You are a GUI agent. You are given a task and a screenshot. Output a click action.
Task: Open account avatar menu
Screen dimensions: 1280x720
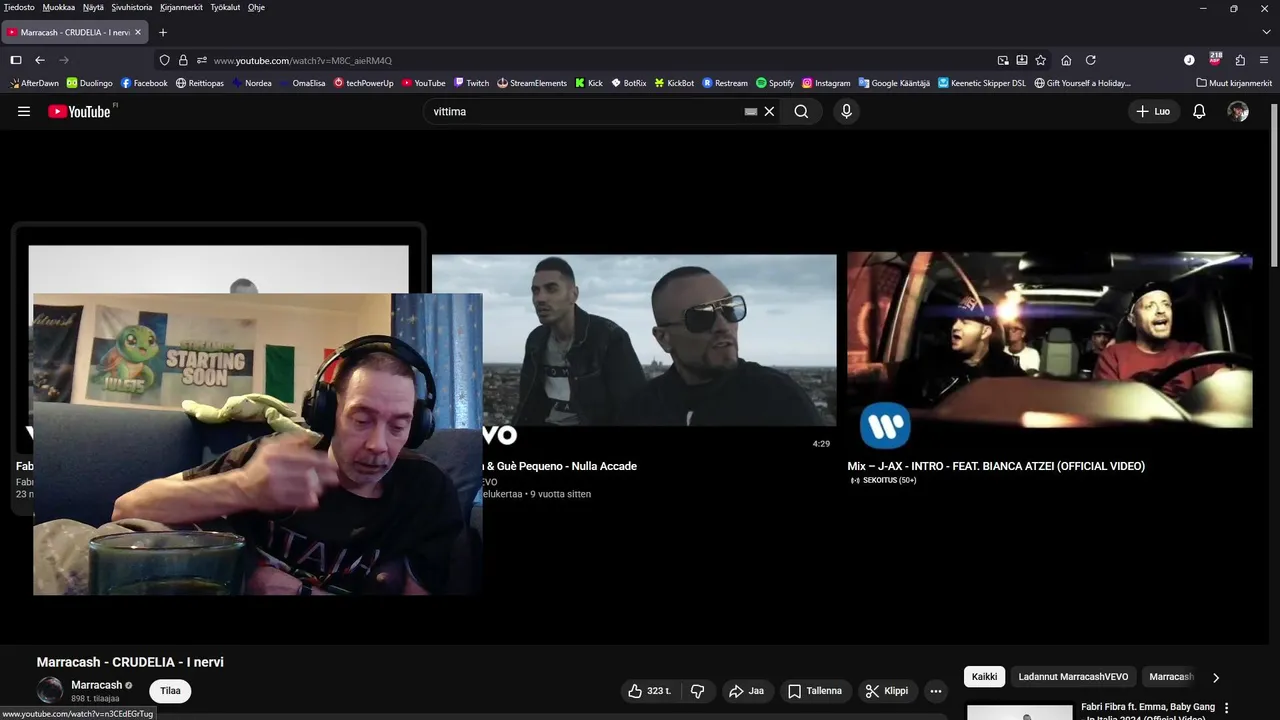click(x=1238, y=111)
